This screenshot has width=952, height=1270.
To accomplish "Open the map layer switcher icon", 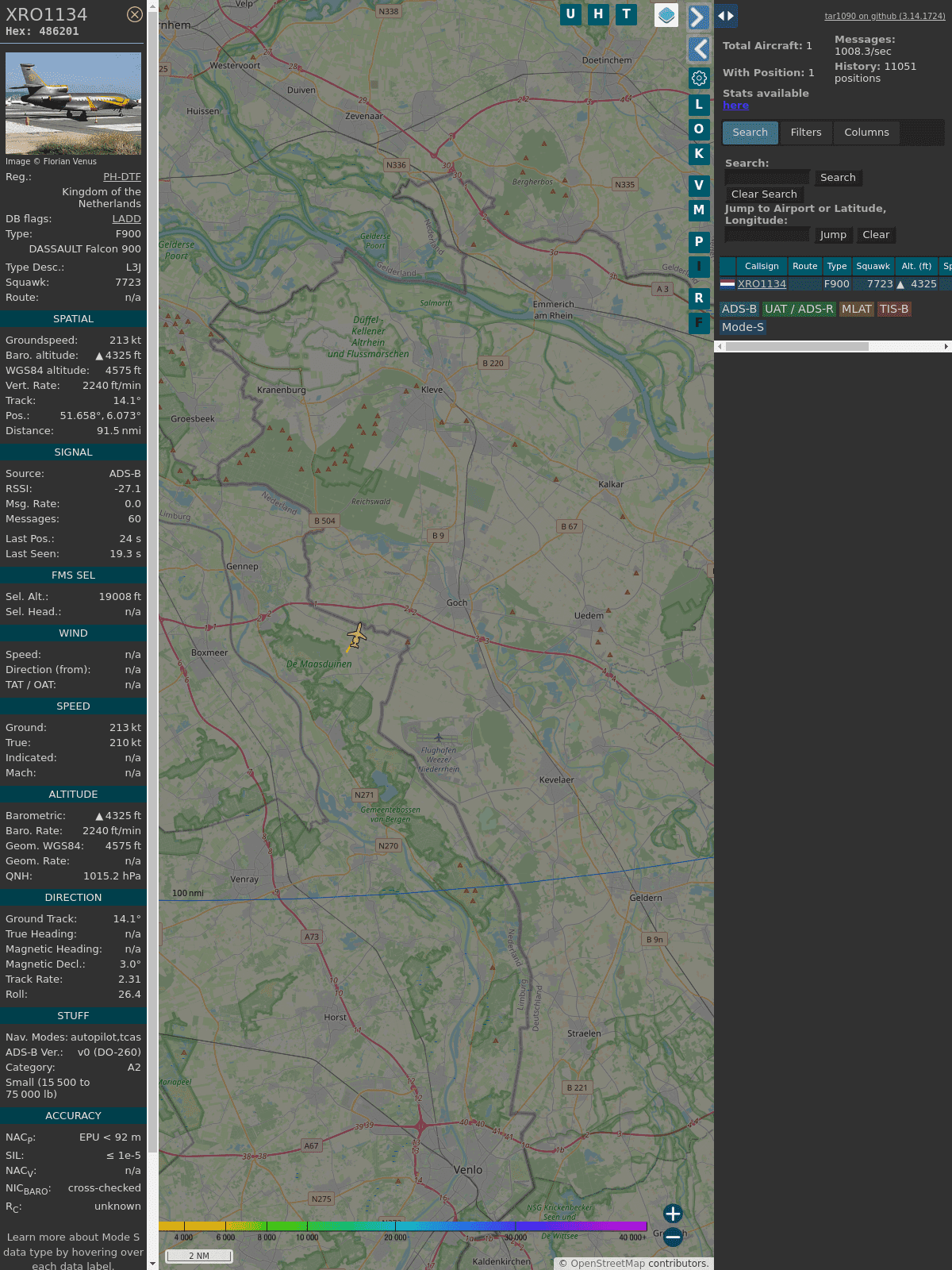I will pyautogui.click(x=666, y=15).
